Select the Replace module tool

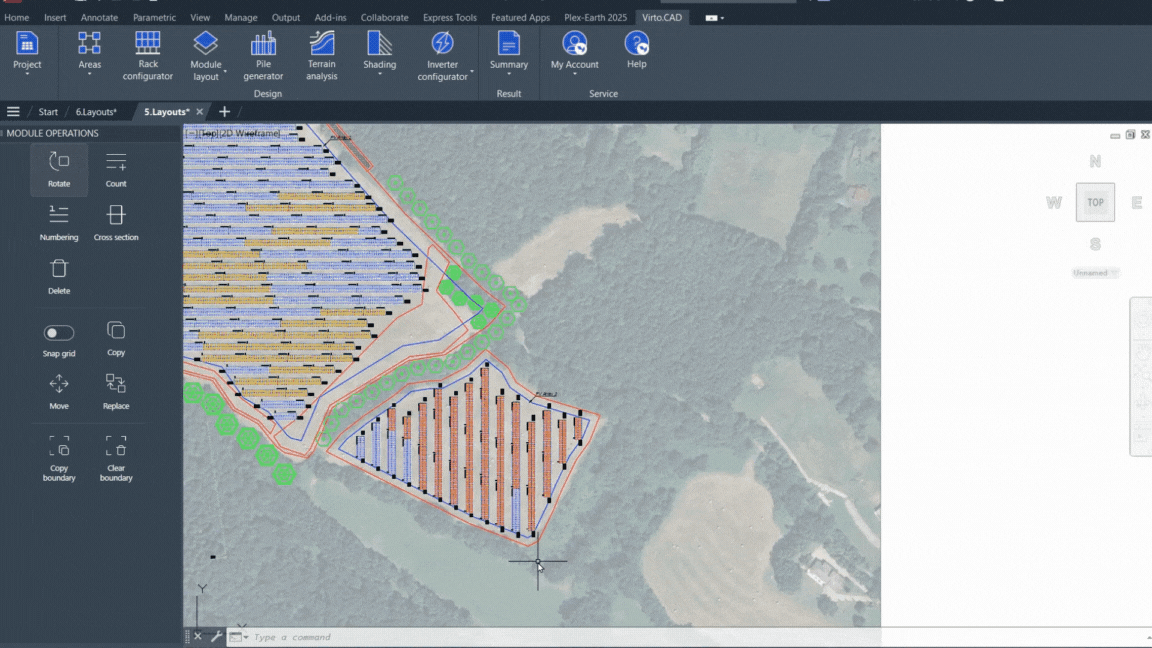[116, 391]
